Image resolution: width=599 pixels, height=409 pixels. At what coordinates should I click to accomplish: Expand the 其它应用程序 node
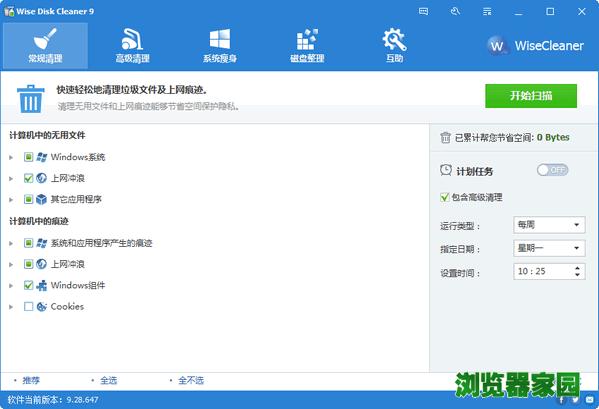pos(11,199)
